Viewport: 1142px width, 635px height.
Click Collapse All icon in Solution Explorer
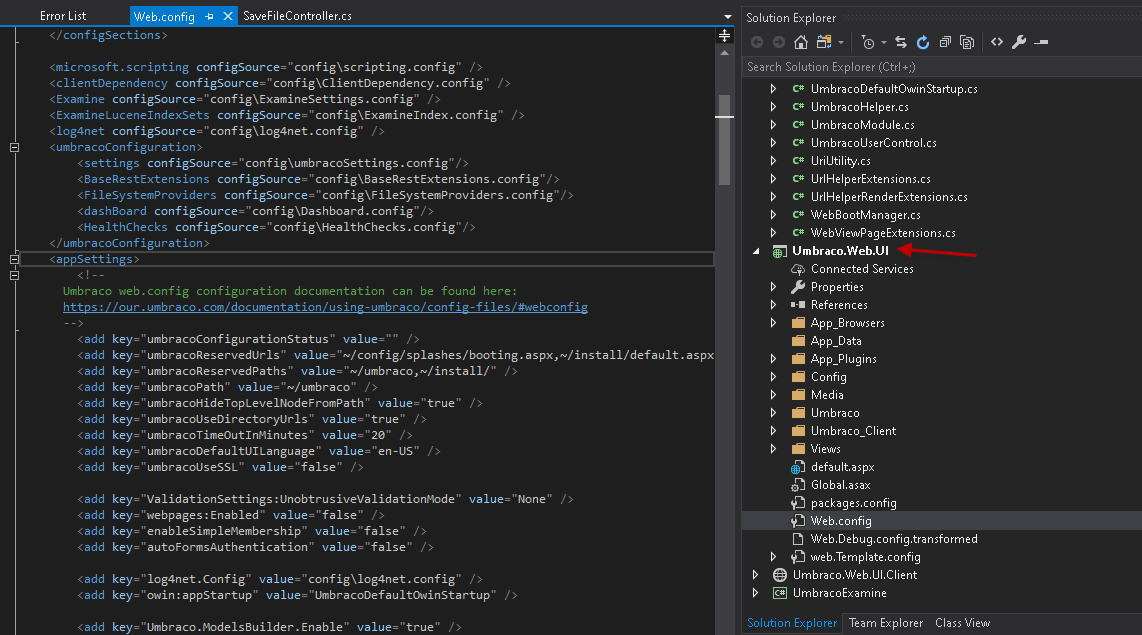(945, 42)
